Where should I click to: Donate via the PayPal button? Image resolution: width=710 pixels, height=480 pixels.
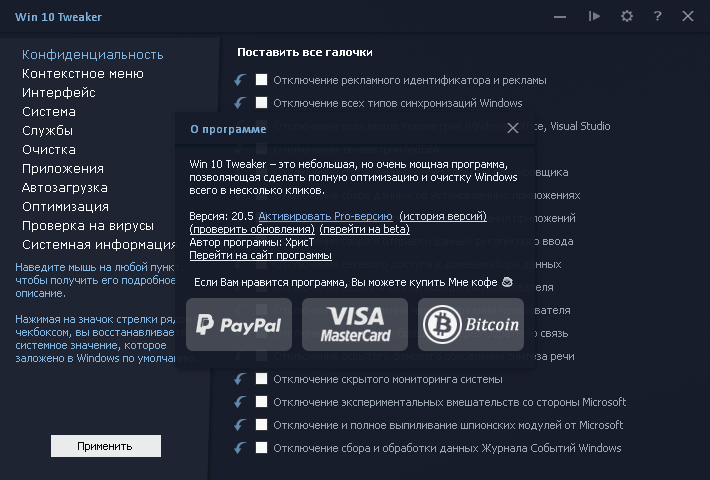239,324
